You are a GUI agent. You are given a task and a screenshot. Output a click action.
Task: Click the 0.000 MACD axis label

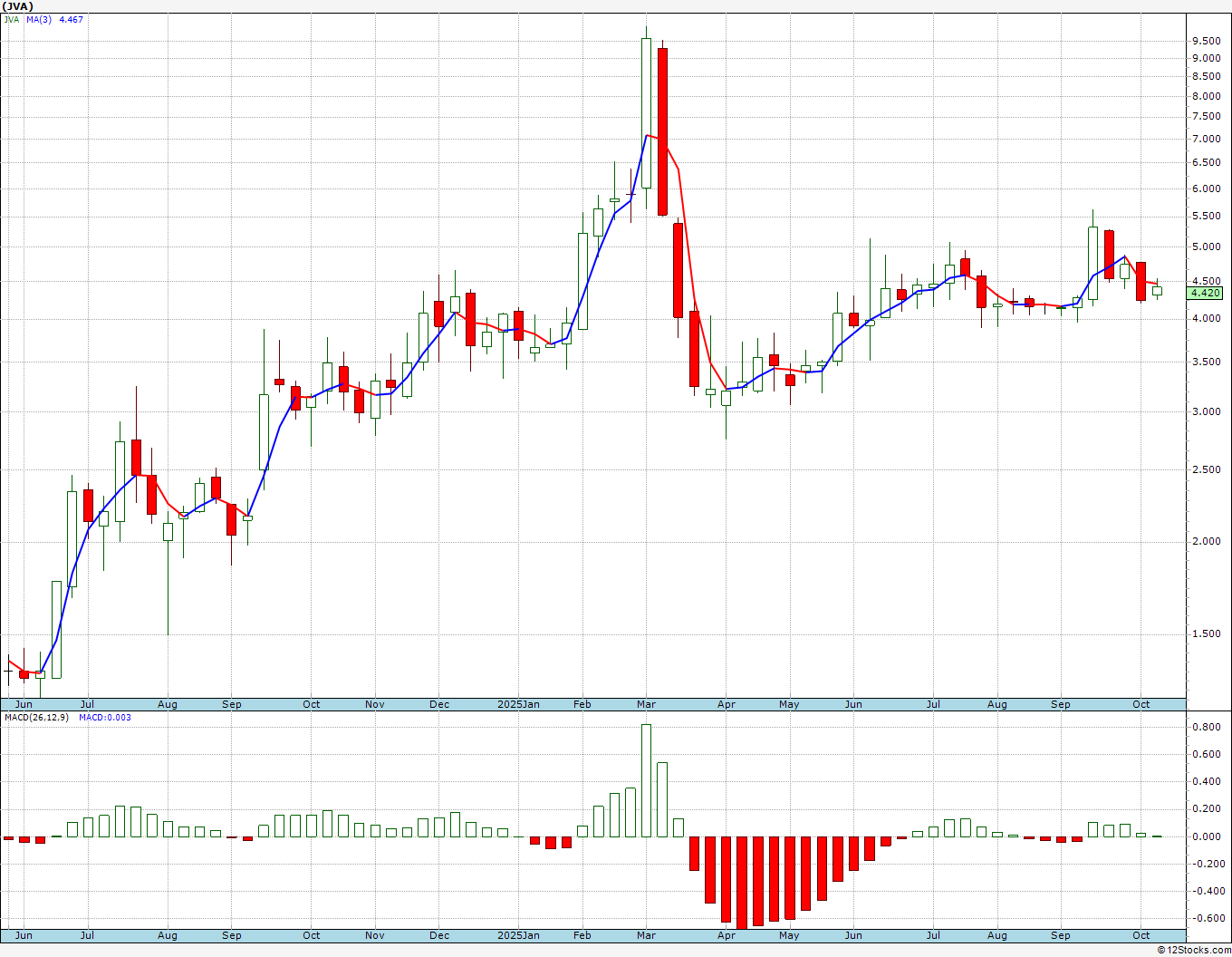(1206, 836)
